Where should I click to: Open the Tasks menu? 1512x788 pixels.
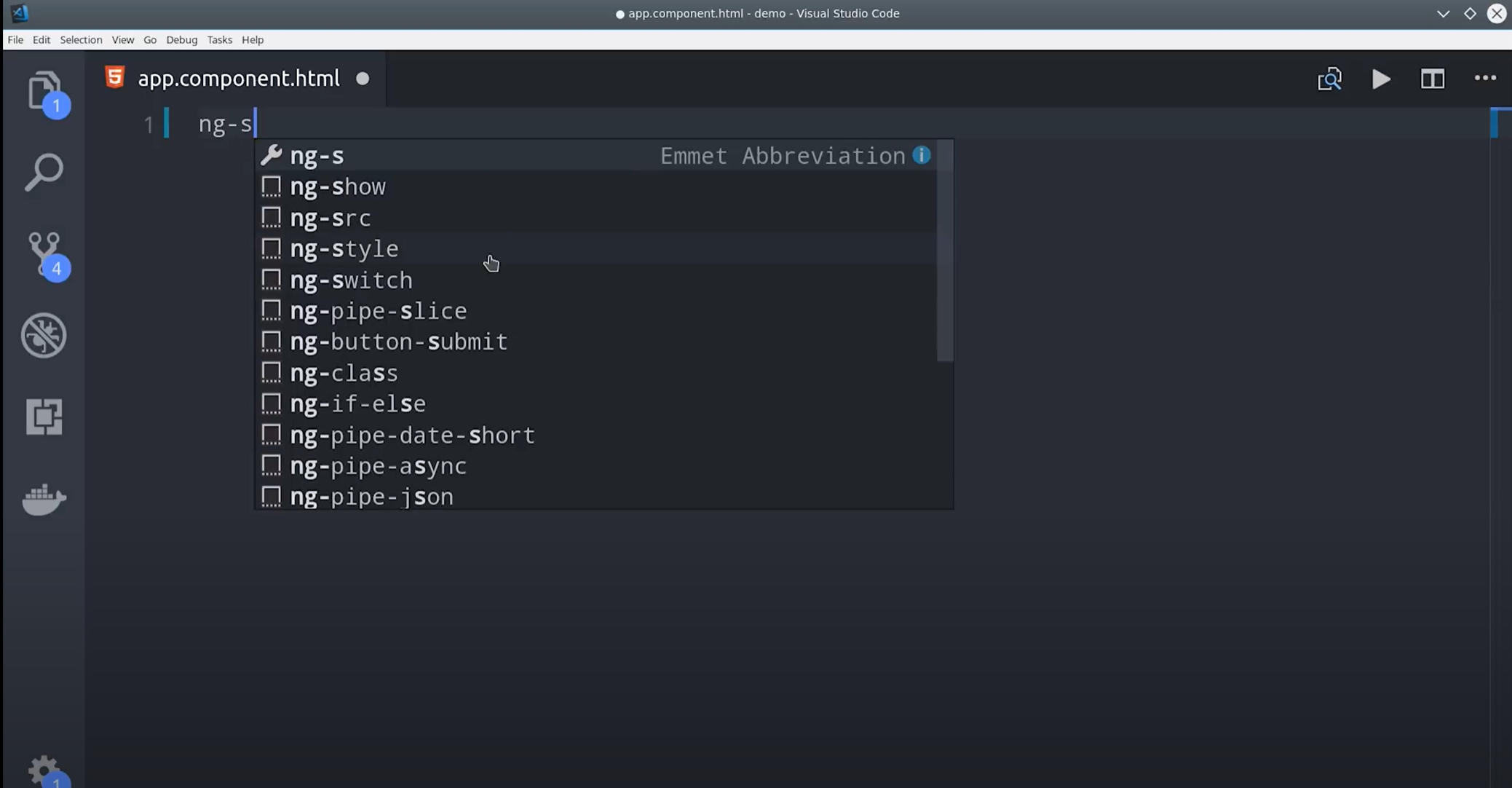[x=219, y=40]
